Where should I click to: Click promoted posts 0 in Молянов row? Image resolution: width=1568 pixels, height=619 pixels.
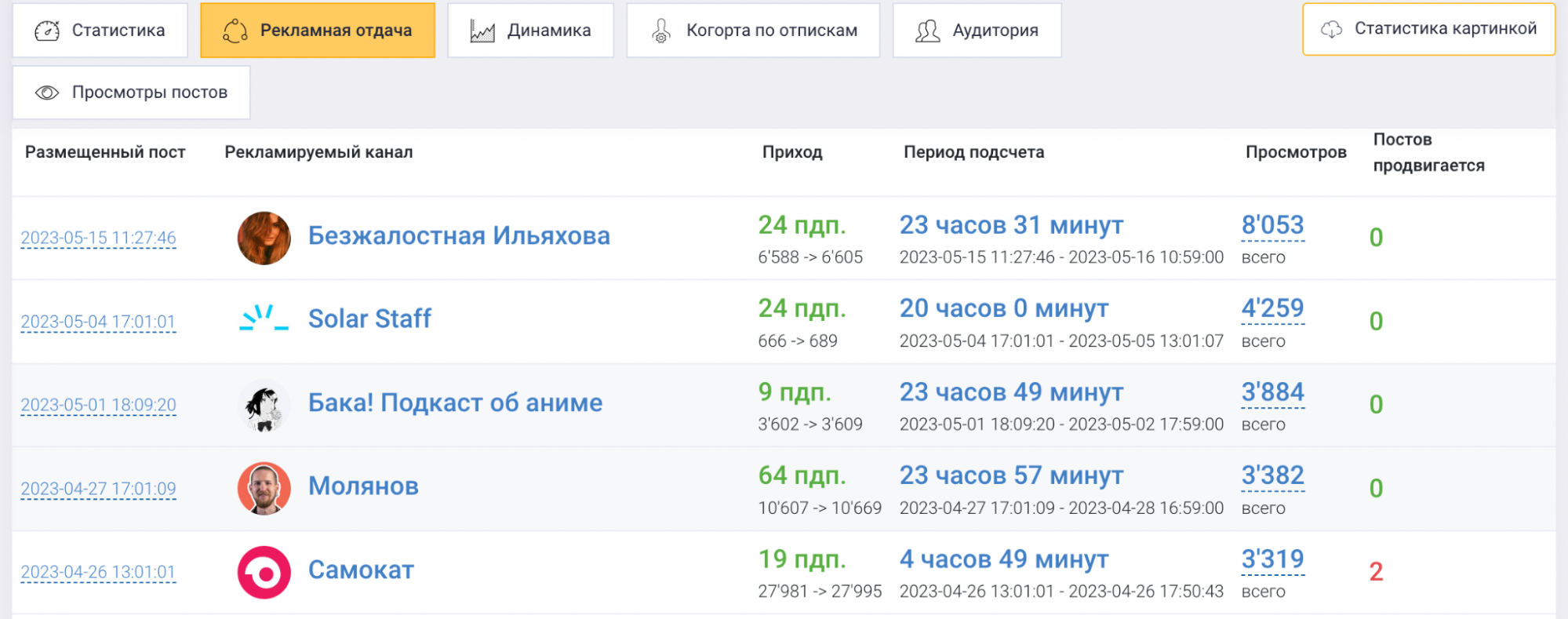(x=1376, y=488)
